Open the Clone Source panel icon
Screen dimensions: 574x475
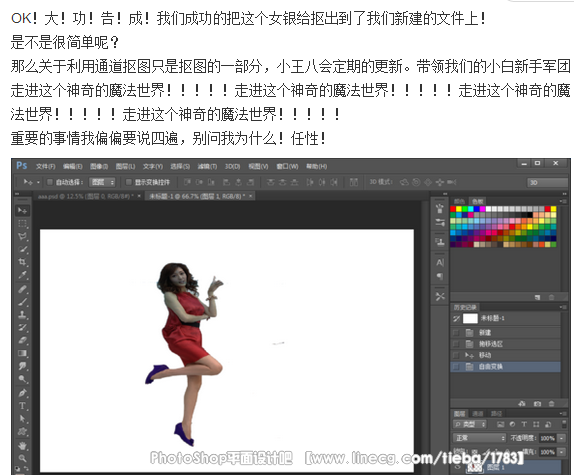click(x=440, y=242)
